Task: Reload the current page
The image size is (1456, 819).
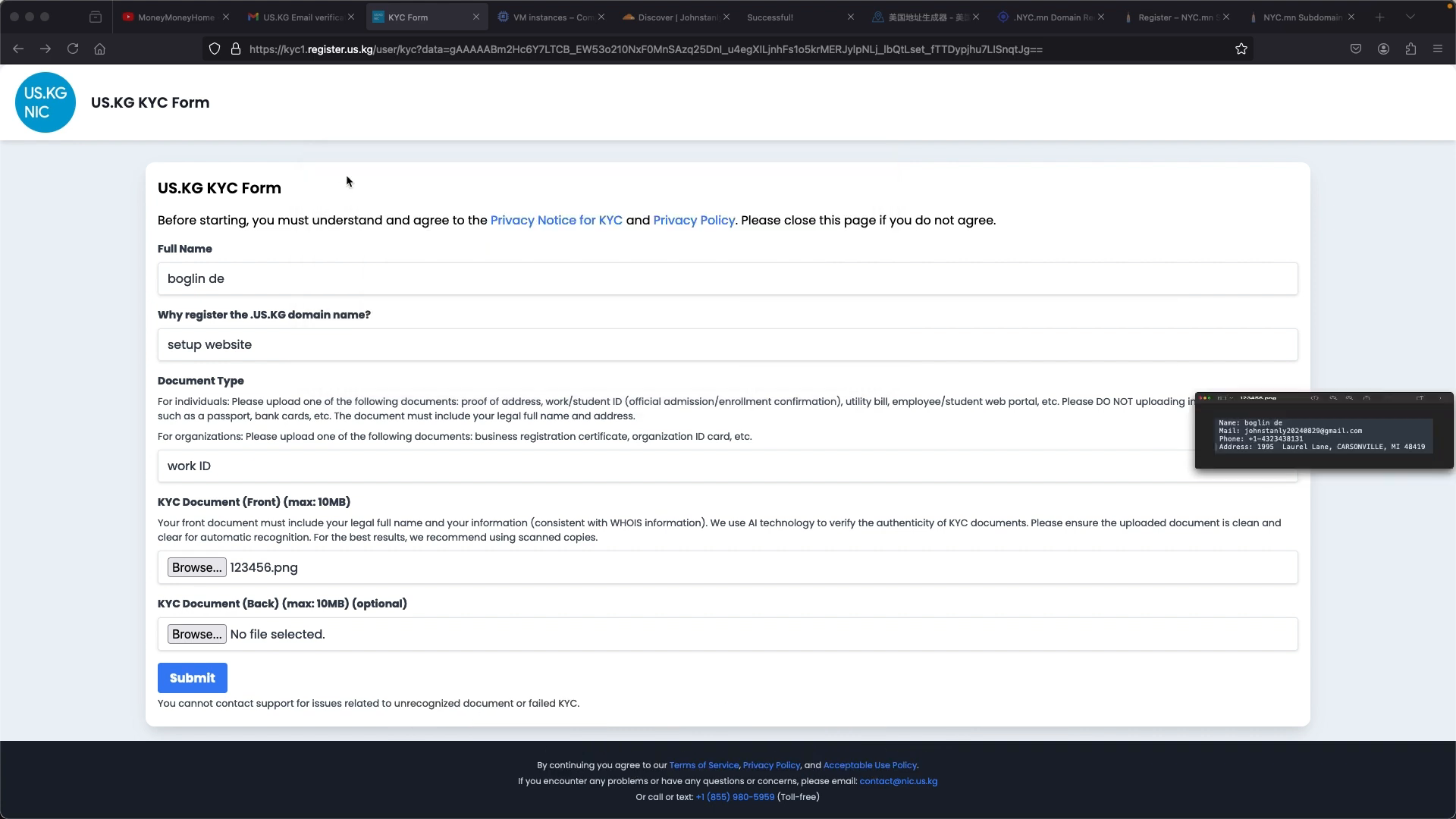Action: point(73,49)
